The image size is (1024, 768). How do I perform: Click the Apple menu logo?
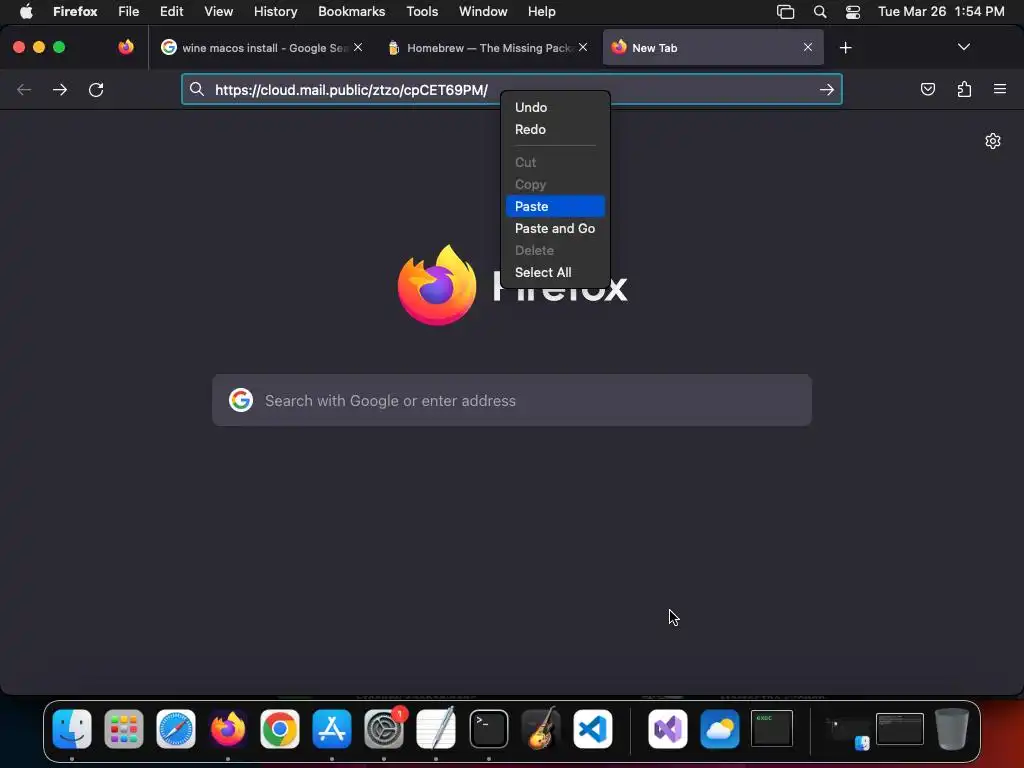pos(26,11)
